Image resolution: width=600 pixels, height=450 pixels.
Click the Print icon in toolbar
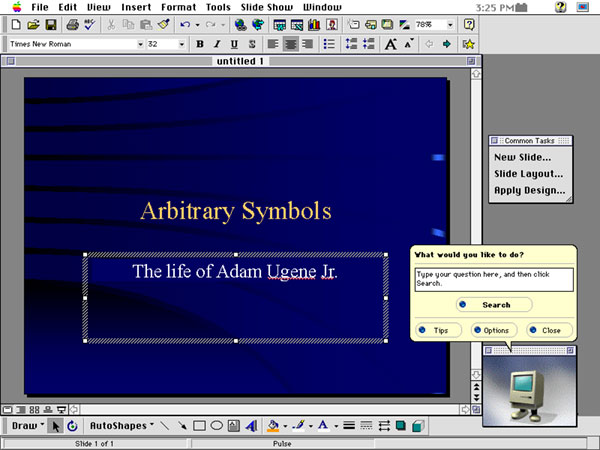click(x=73, y=24)
